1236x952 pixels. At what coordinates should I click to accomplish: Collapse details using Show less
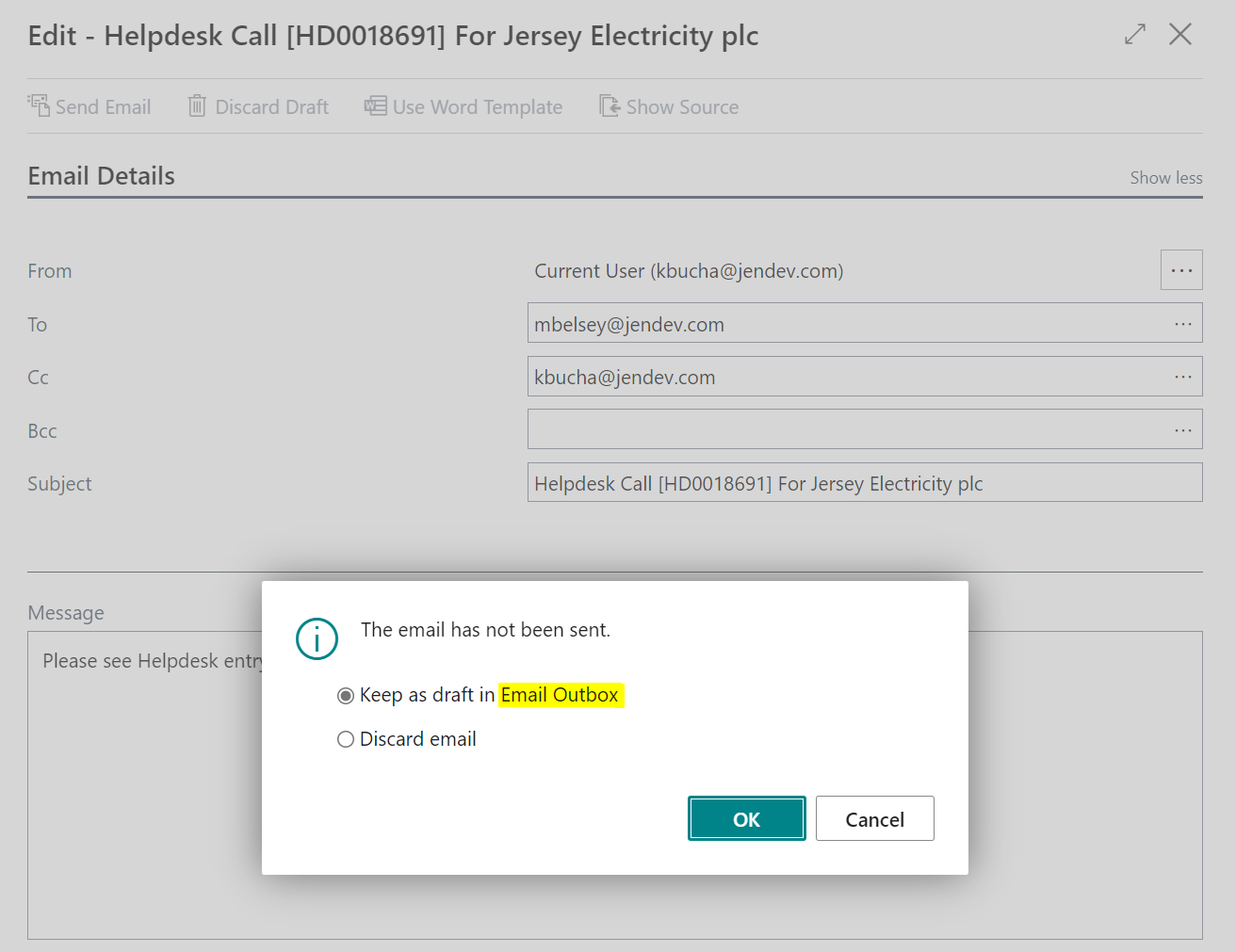(1165, 177)
